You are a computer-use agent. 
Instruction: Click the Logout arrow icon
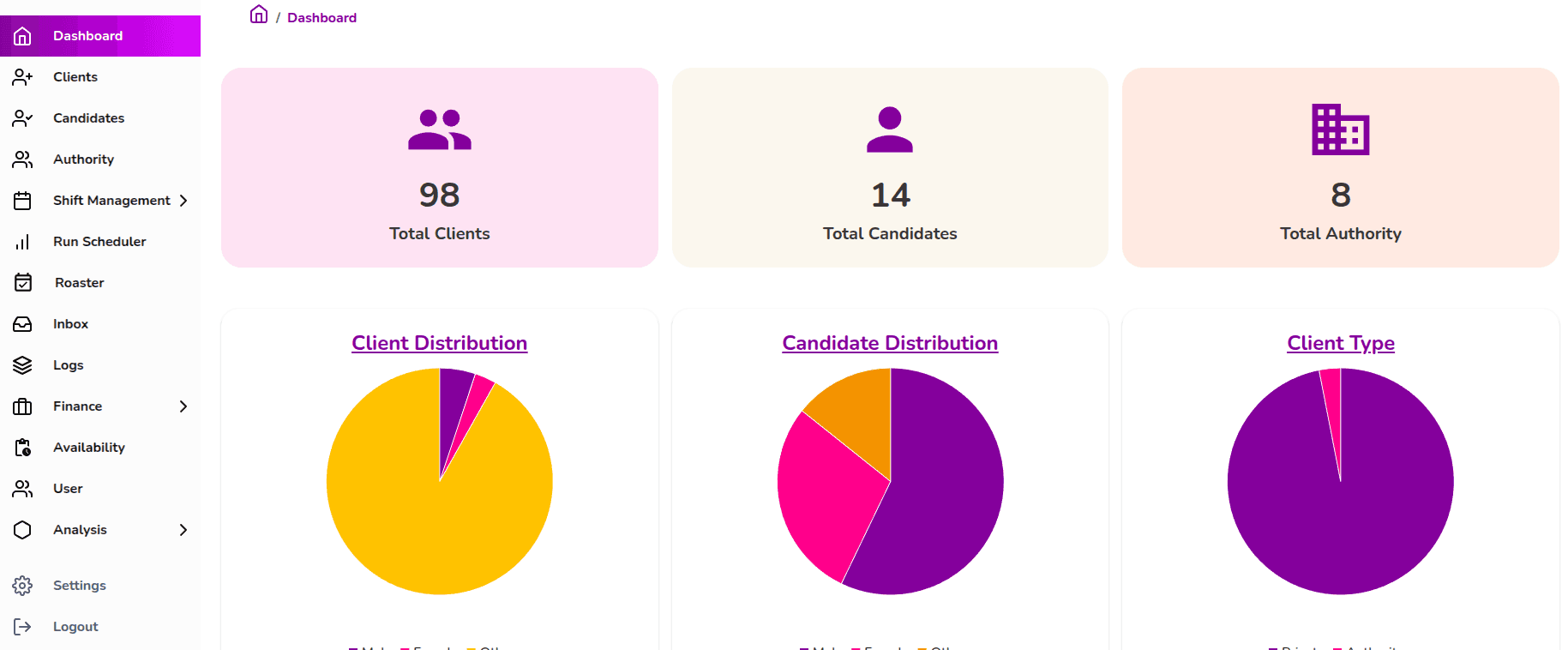[x=22, y=627]
